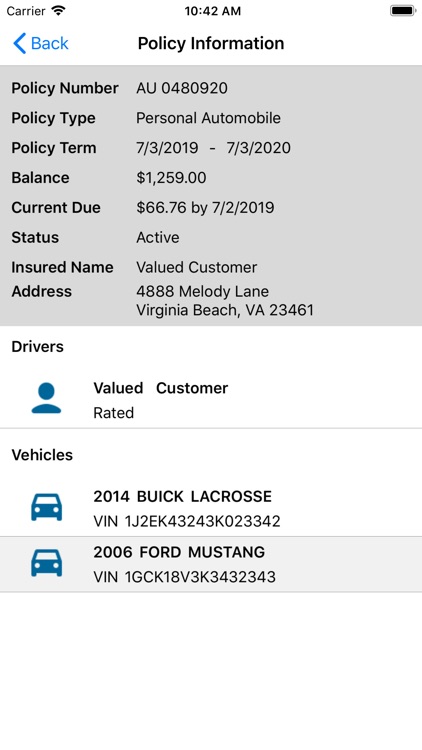Screen dimensions: 422x750
Task: Tap the Ford Mustang car icon
Action: pyautogui.click(x=46, y=563)
